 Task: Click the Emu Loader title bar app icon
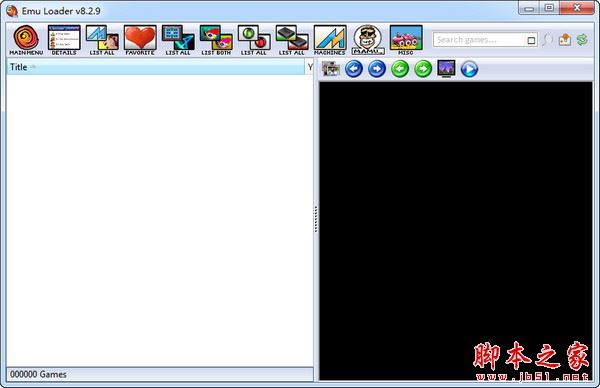pos(12,11)
